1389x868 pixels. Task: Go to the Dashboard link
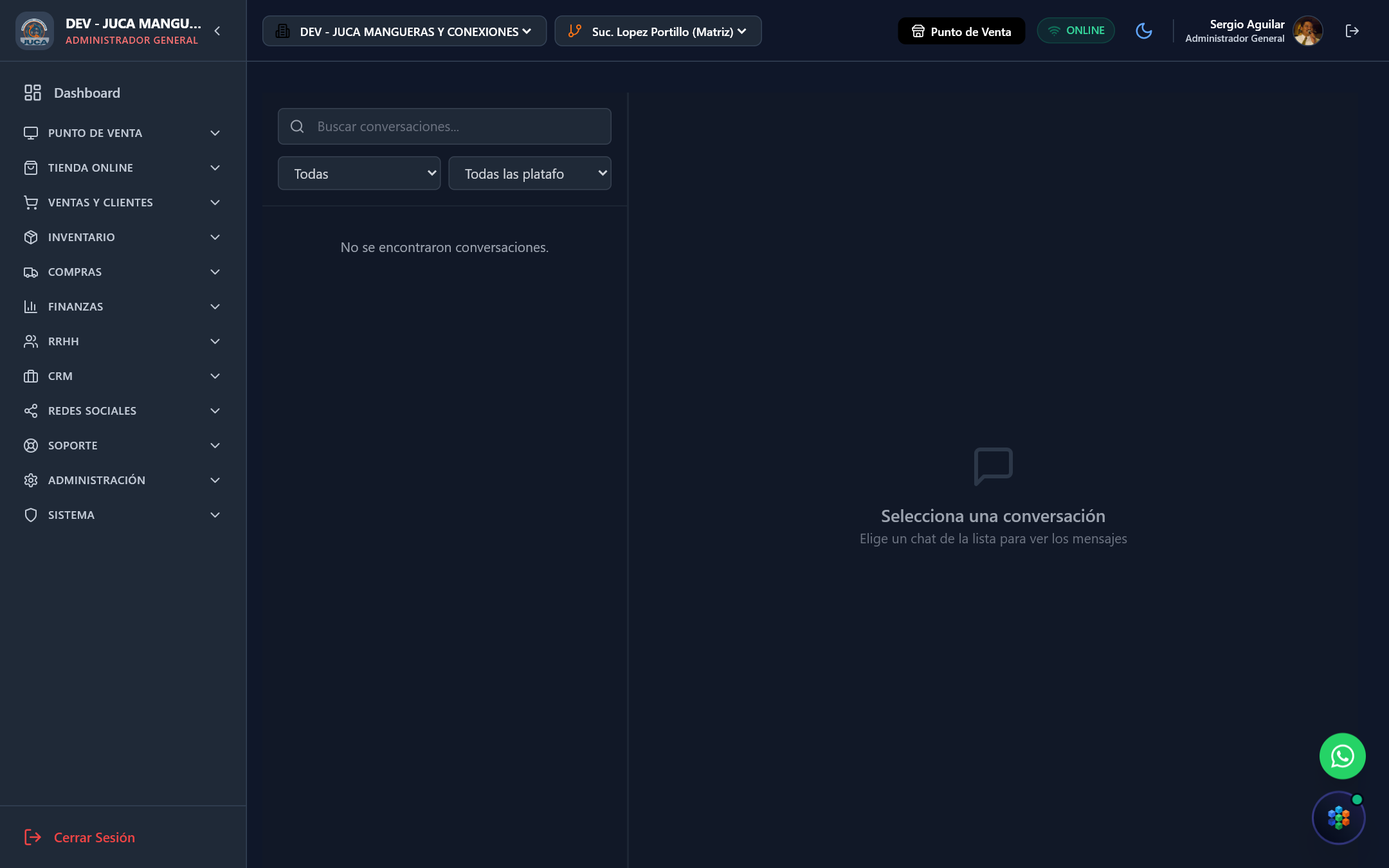[122, 93]
